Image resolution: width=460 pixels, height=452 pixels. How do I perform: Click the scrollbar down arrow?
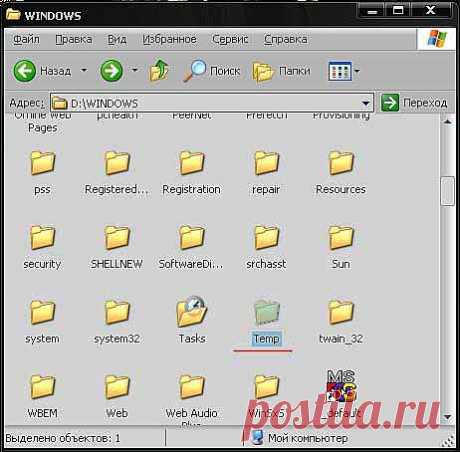tap(447, 417)
